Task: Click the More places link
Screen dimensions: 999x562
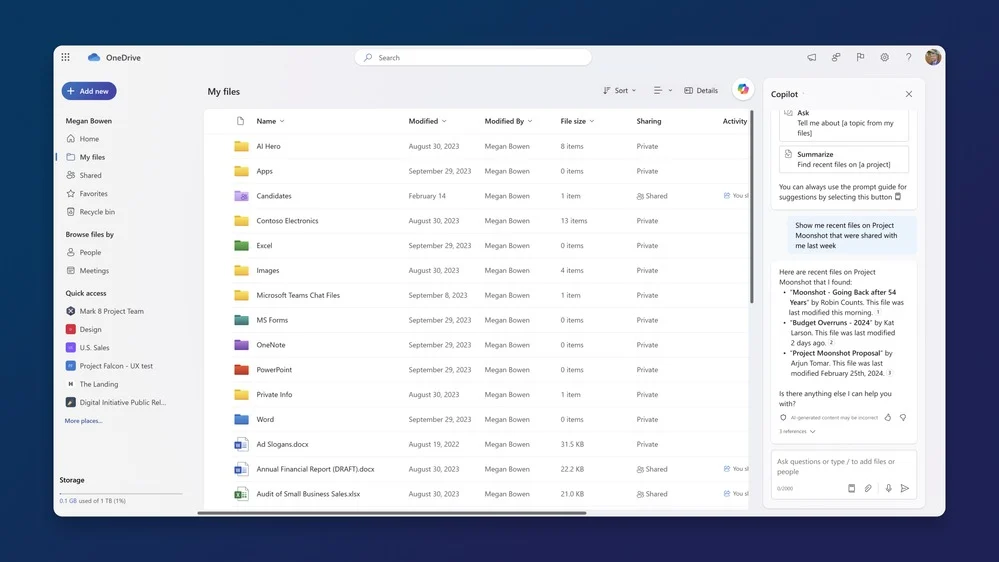Action: coord(83,421)
